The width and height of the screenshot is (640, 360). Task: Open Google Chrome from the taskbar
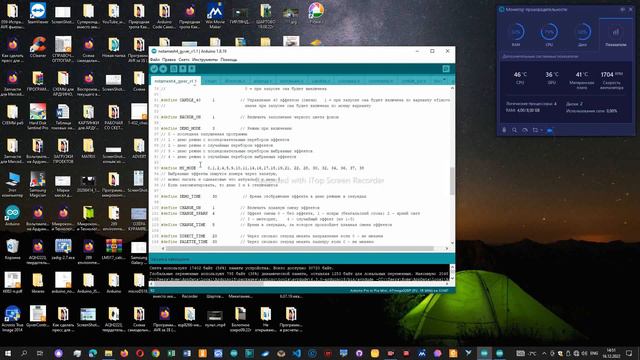tap(156, 353)
